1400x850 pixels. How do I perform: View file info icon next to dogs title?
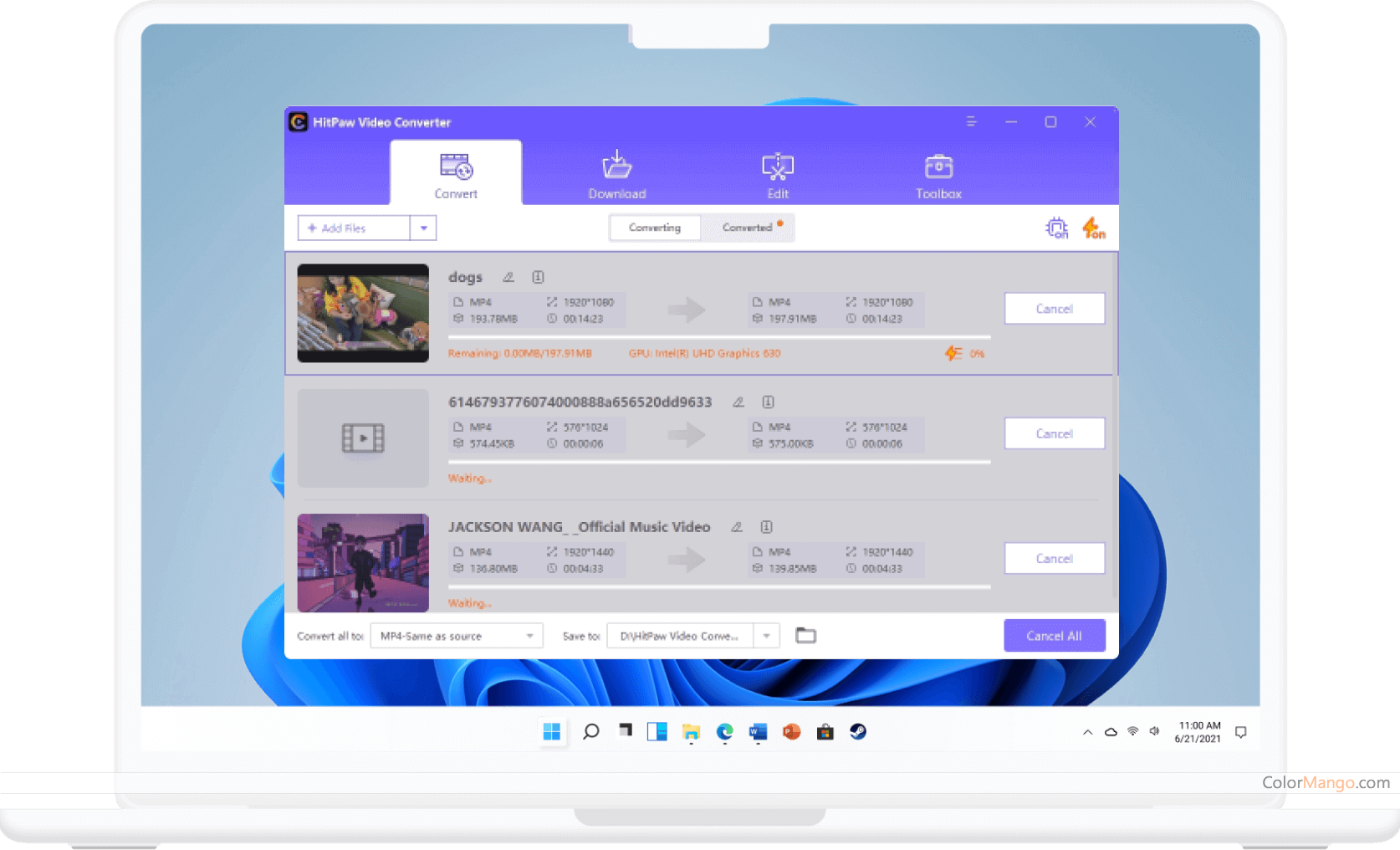(539, 276)
